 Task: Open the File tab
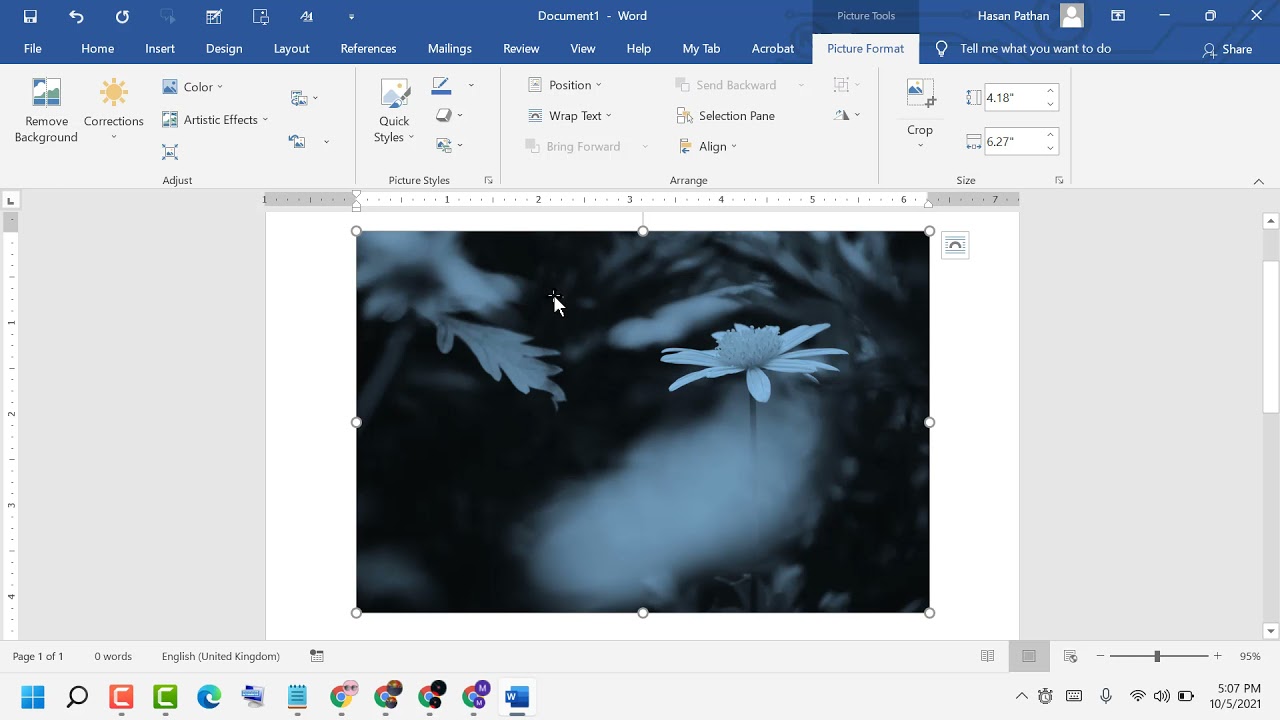tap(33, 48)
